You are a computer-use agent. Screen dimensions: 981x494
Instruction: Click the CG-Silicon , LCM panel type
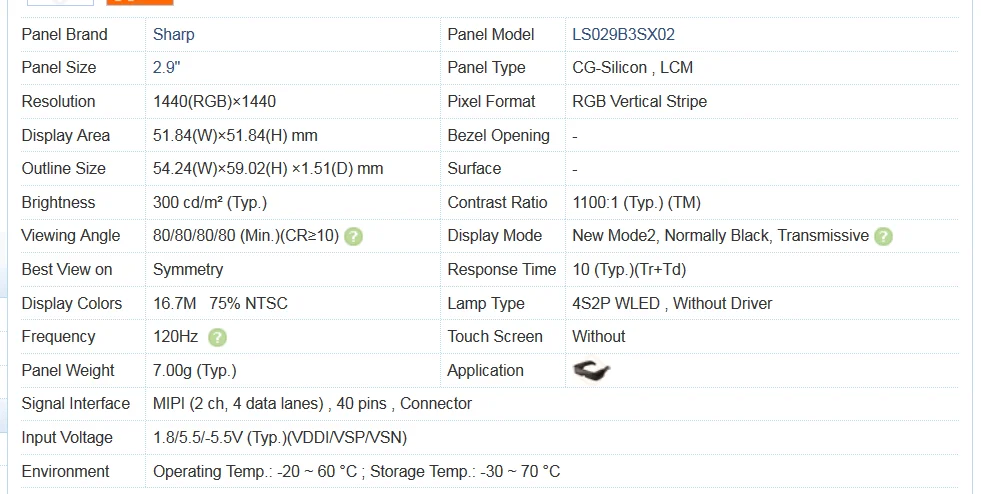(633, 68)
